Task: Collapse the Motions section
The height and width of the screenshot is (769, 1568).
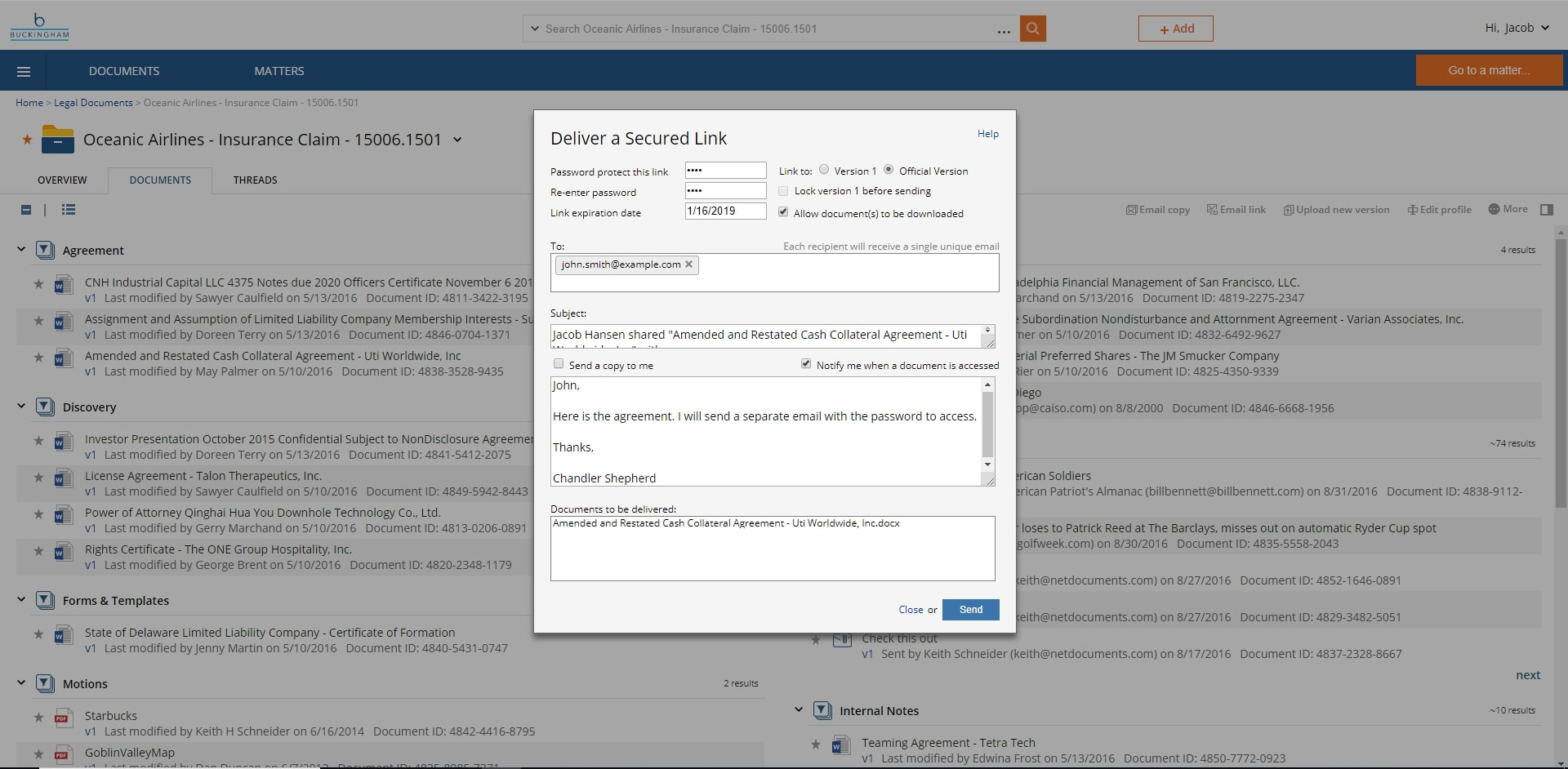Action: pyautogui.click(x=21, y=682)
